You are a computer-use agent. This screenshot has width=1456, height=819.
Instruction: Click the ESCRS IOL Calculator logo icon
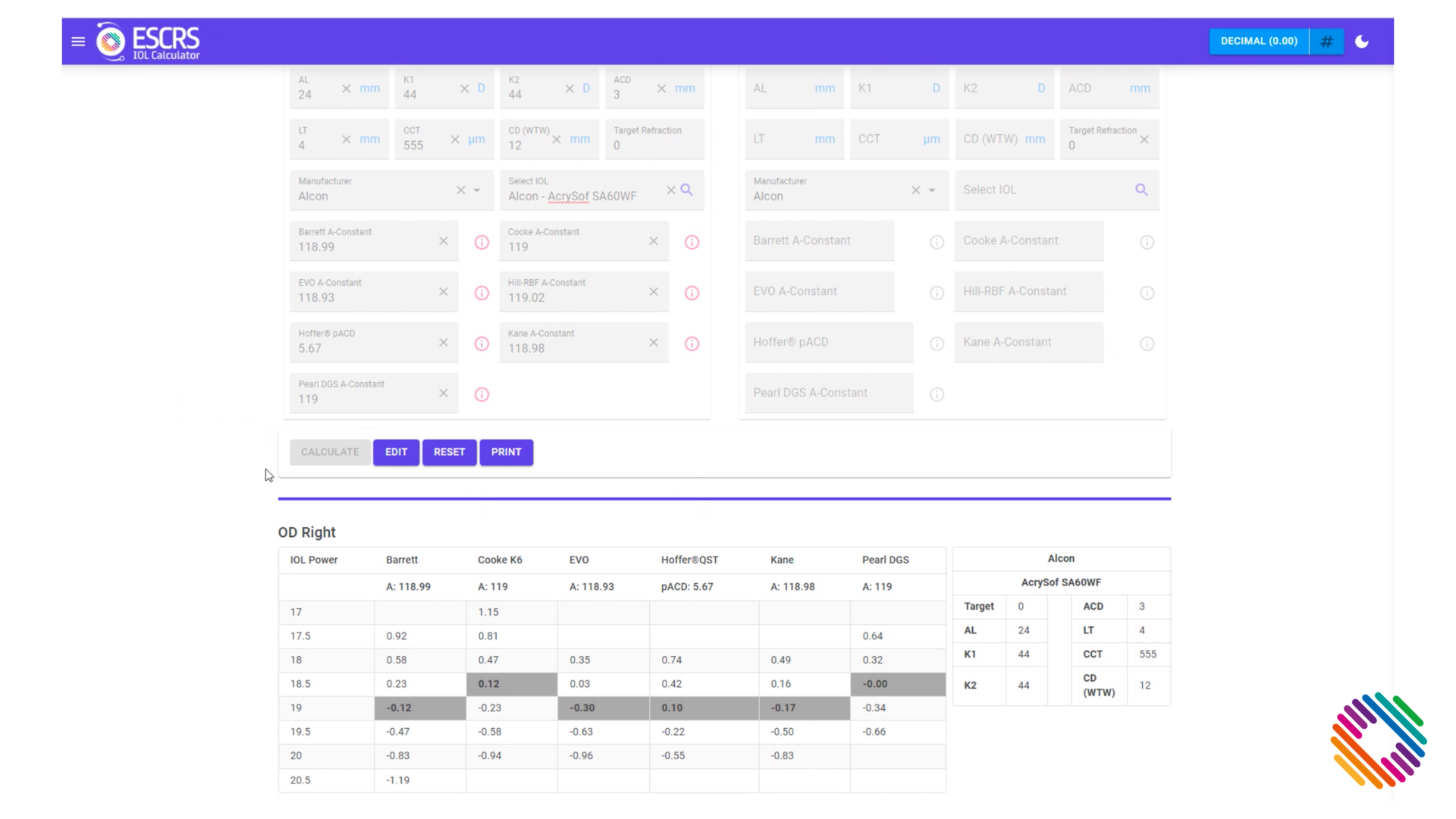pyautogui.click(x=110, y=40)
